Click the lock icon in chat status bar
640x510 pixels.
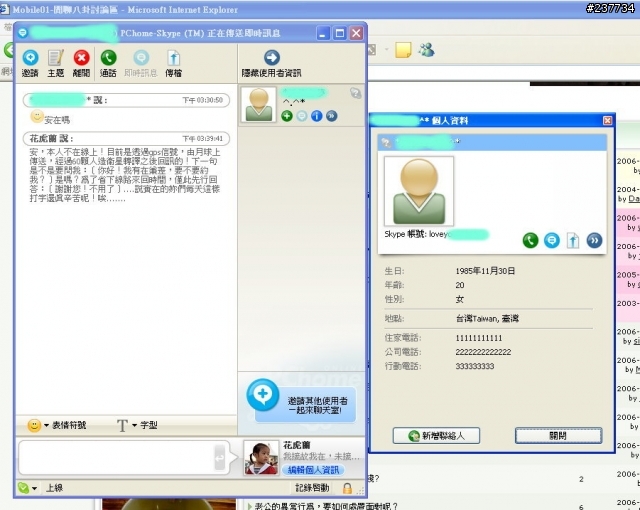click(x=347, y=488)
